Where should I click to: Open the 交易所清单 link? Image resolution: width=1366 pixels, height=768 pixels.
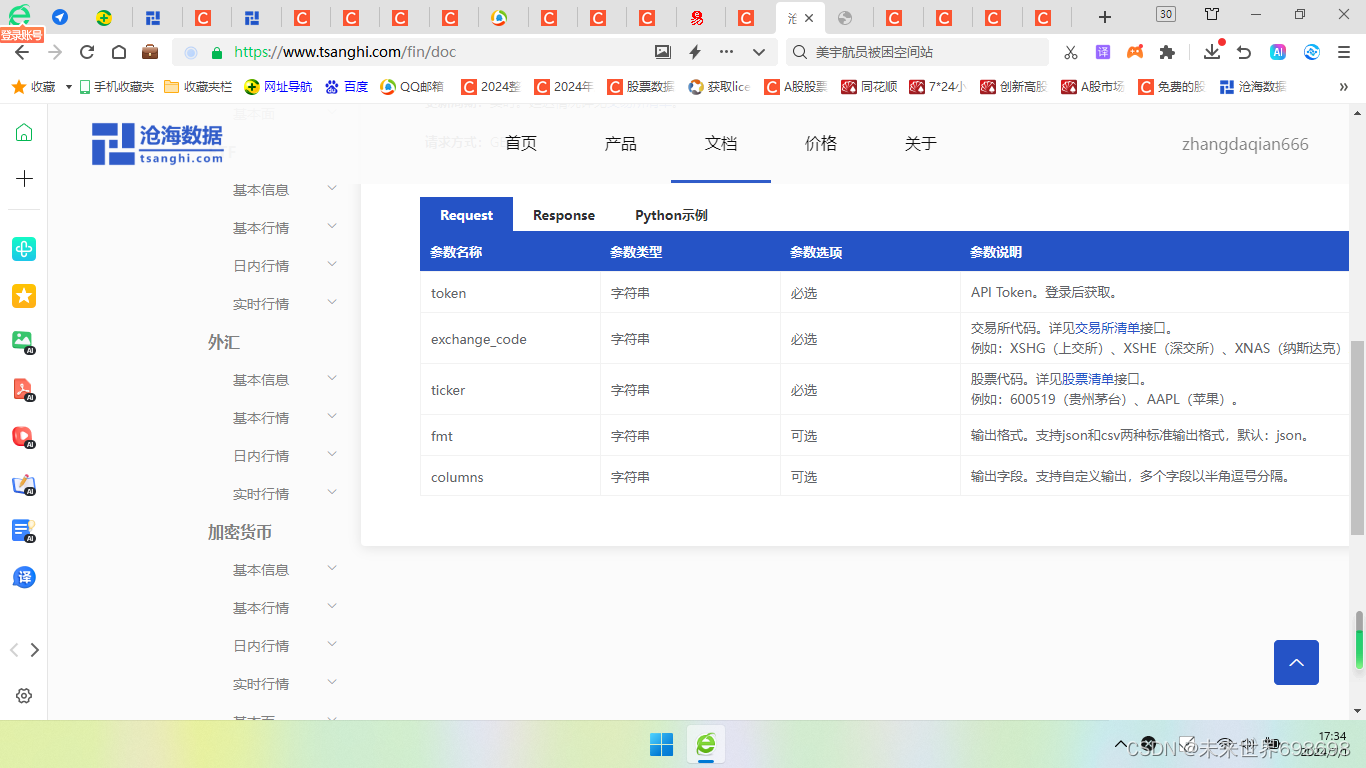(x=1108, y=328)
